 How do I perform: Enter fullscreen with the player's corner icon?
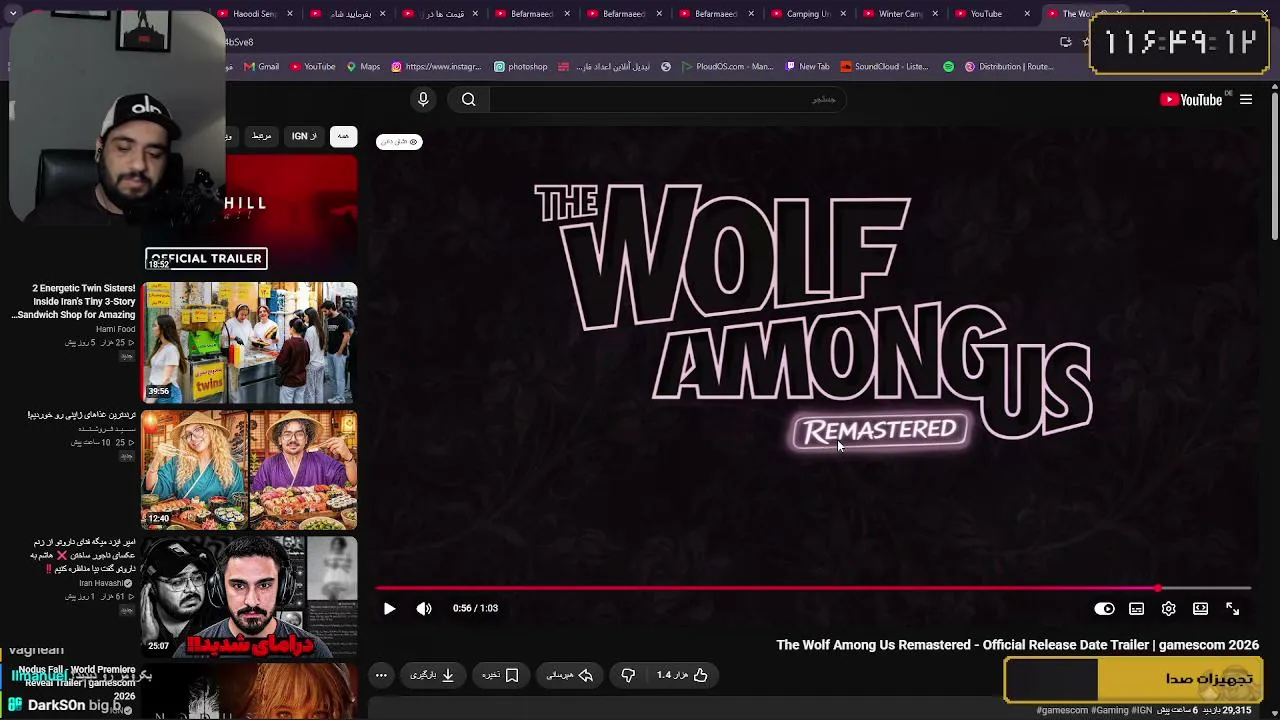[x=1232, y=608]
